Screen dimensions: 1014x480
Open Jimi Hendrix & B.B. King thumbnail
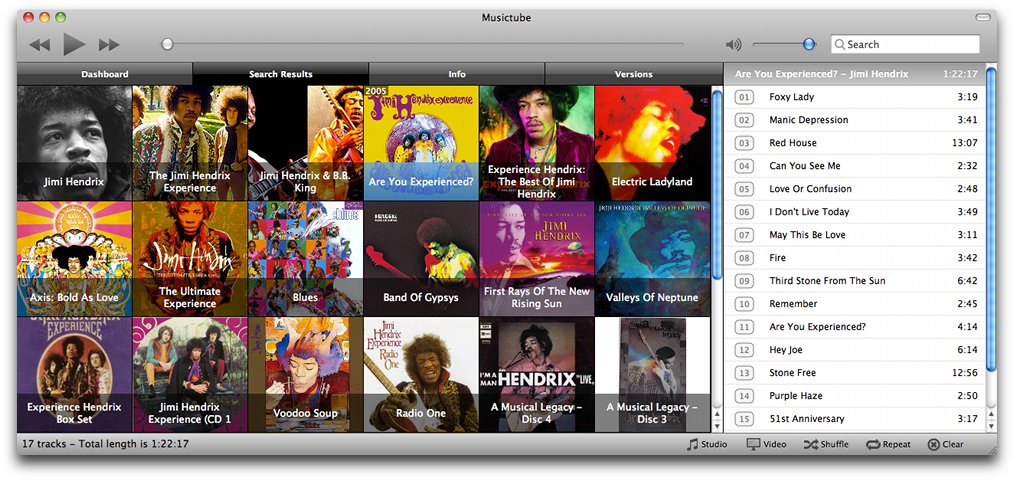point(305,143)
